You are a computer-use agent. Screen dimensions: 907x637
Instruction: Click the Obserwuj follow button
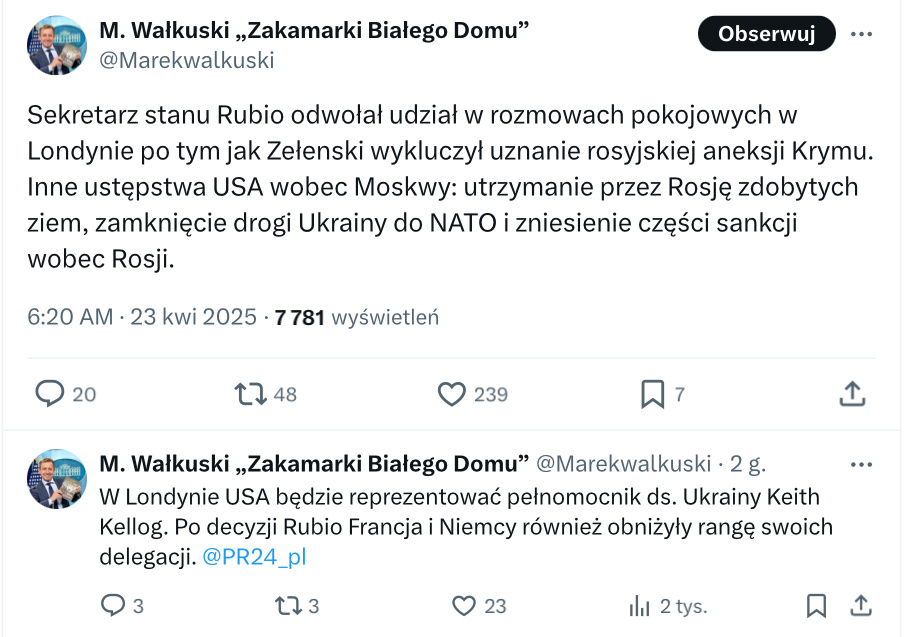click(765, 34)
